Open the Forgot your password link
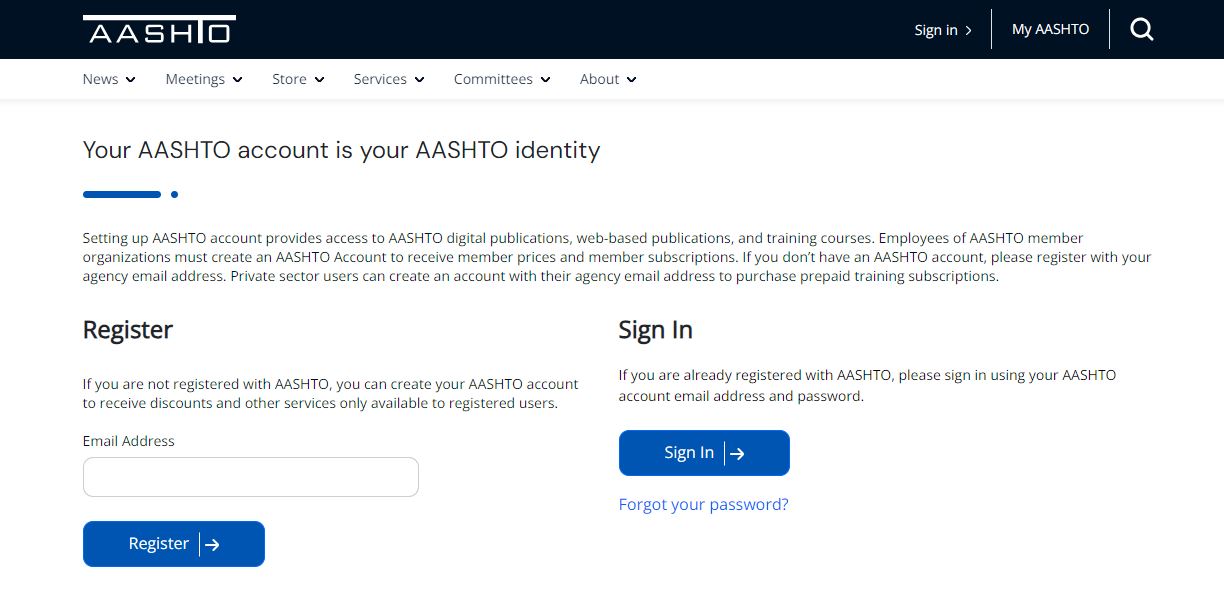 coord(704,504)
